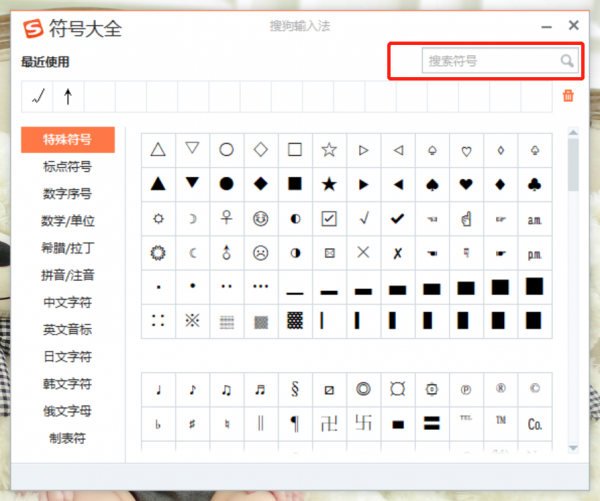This screenshot has height=501, width=600.
Task: Open the 俄文字母 category
Action: point(68,411)
